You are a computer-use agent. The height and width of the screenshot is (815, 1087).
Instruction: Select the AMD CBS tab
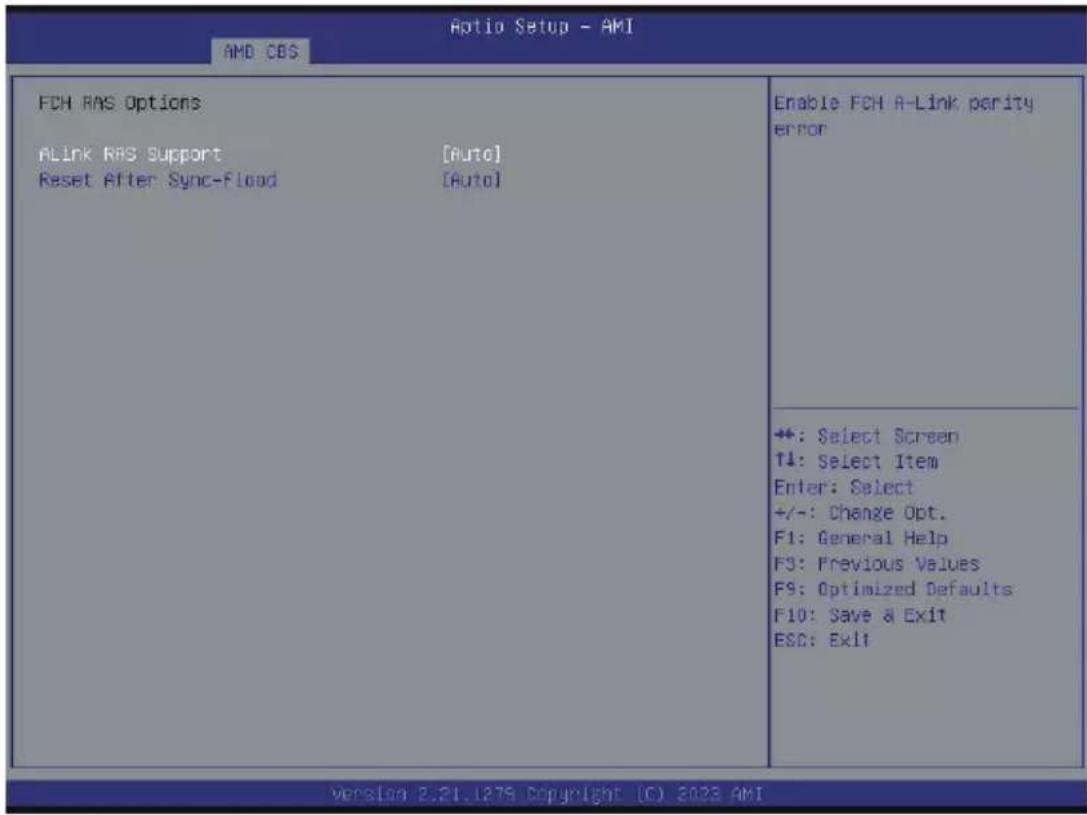point(261,52)
